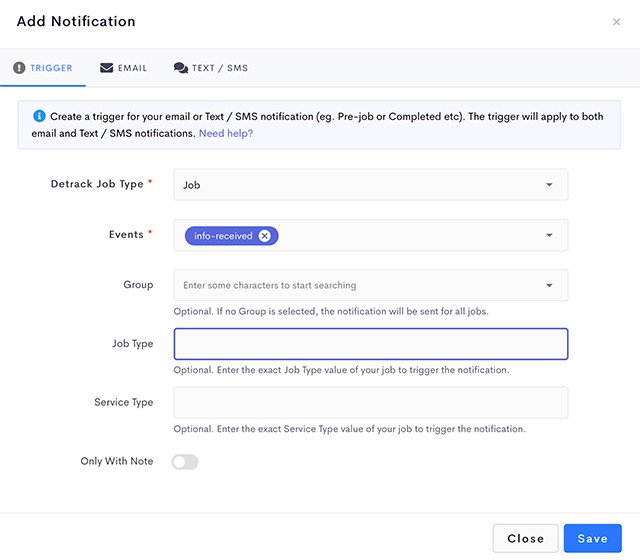Click the envelope icon for Email
The height and width of the screenshot is (560, 640).
tap(107, 68)
